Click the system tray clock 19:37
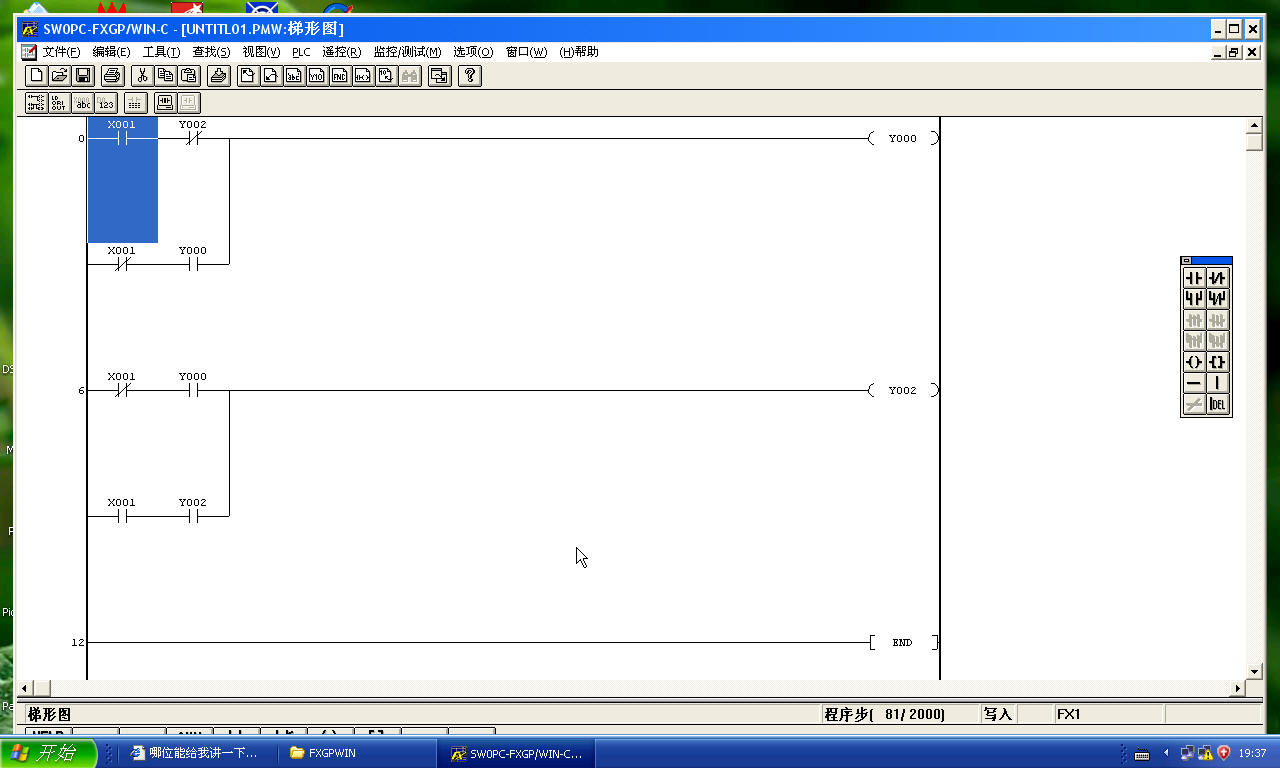This screenshot has width=1280, height=768. pyautogui.click(x=1252, y=753)
